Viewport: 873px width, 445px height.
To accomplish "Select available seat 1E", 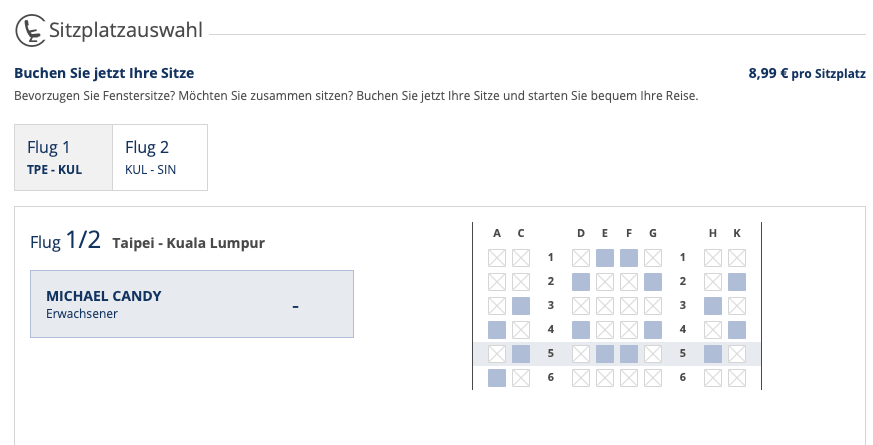I will tap(605, 258).
